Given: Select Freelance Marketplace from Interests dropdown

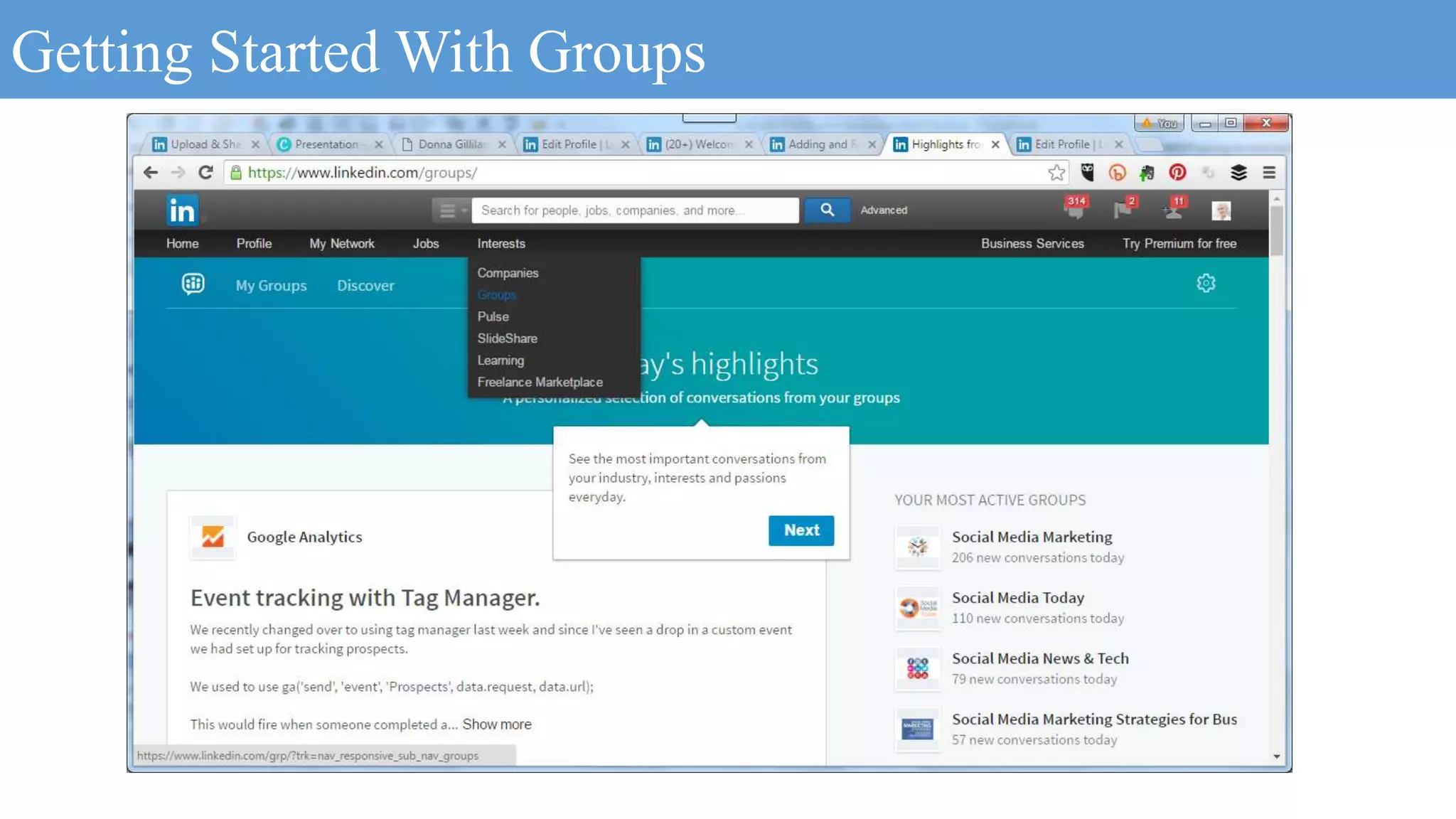Looking at the screenshot, I should coord(540,382).
